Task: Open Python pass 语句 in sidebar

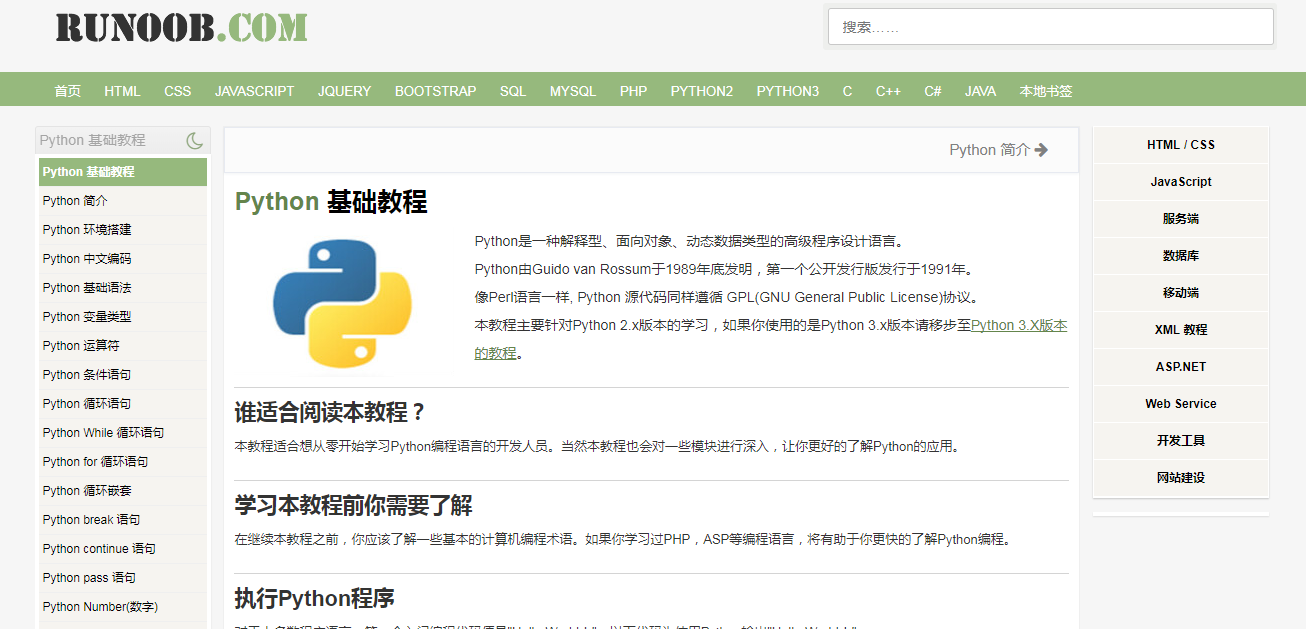Action: pos(123,578)
